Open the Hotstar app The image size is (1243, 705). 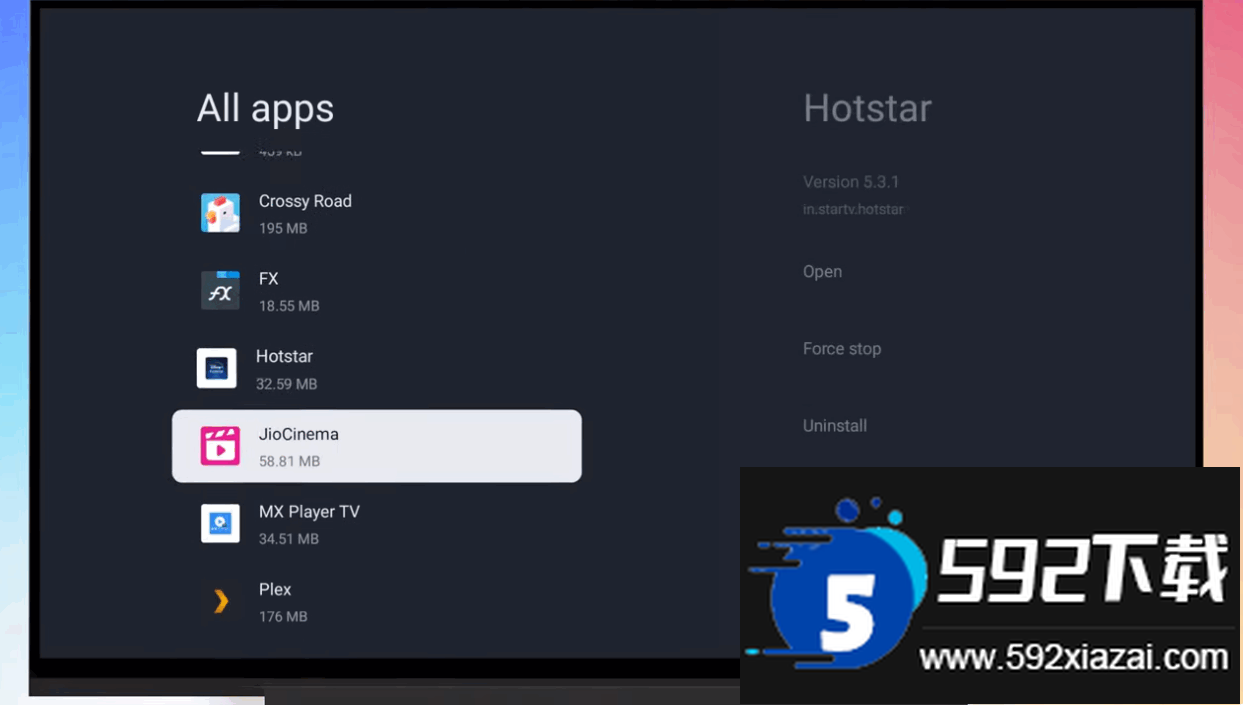[x=822, y=271]
